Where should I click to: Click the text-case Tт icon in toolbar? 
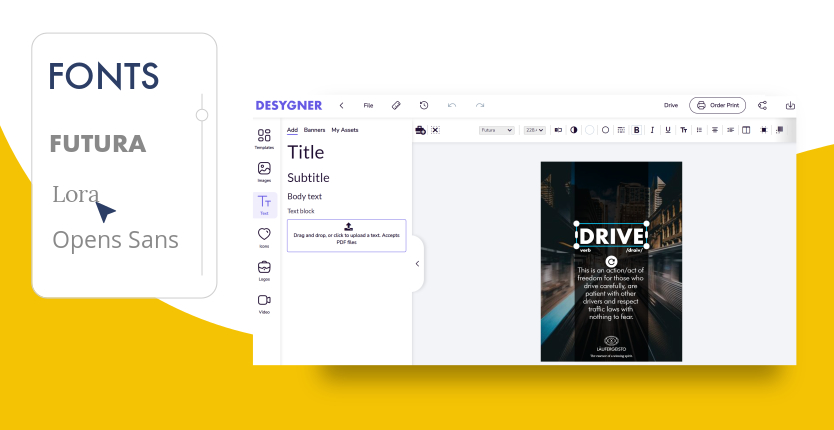pyautogui.click(x=684, y=130)
